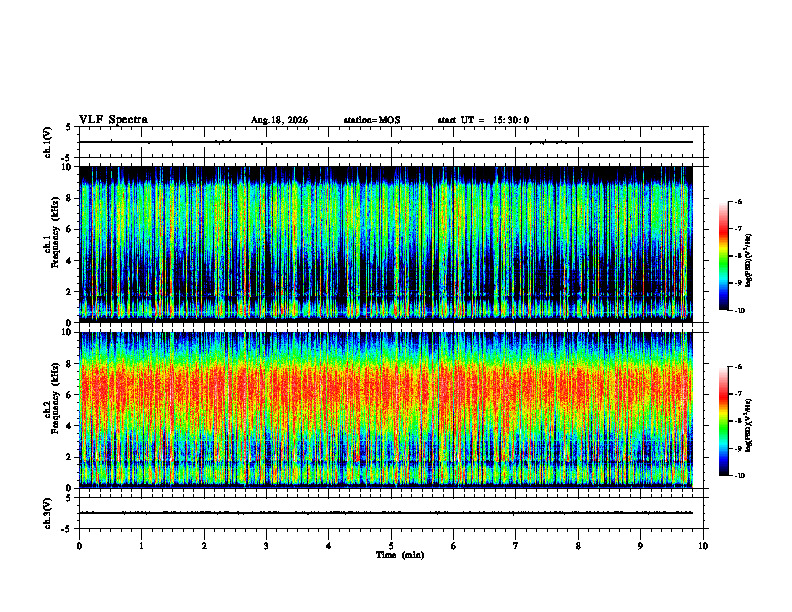The width and height of the screenshot is (792, 612).
Task: Click the ch.2 colorbar -7 tick label
Action: coord(739,394)
